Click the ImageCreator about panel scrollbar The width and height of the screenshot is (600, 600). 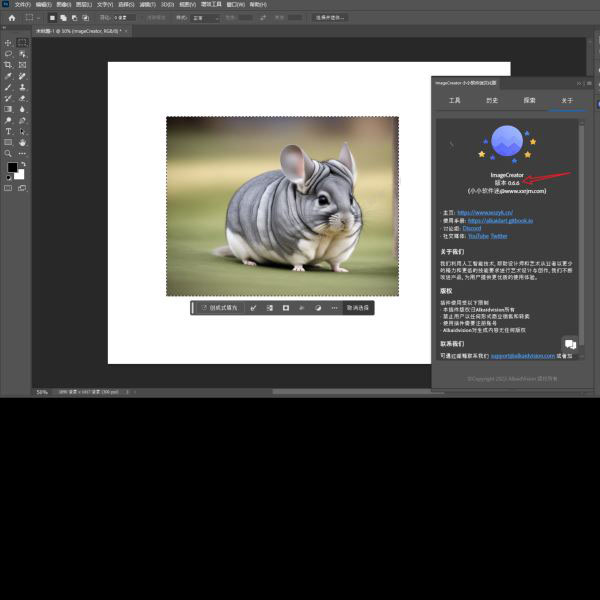(582, 233)
